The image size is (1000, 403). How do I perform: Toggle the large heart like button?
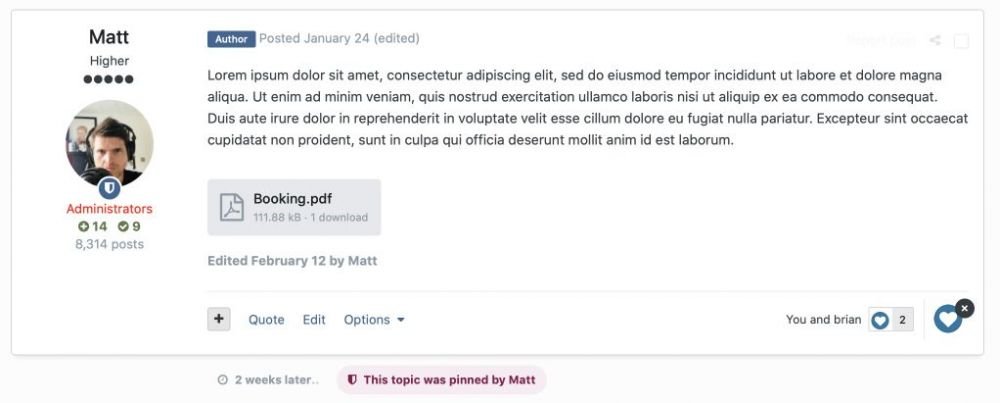pyautogui.click(x=947, y=320)
